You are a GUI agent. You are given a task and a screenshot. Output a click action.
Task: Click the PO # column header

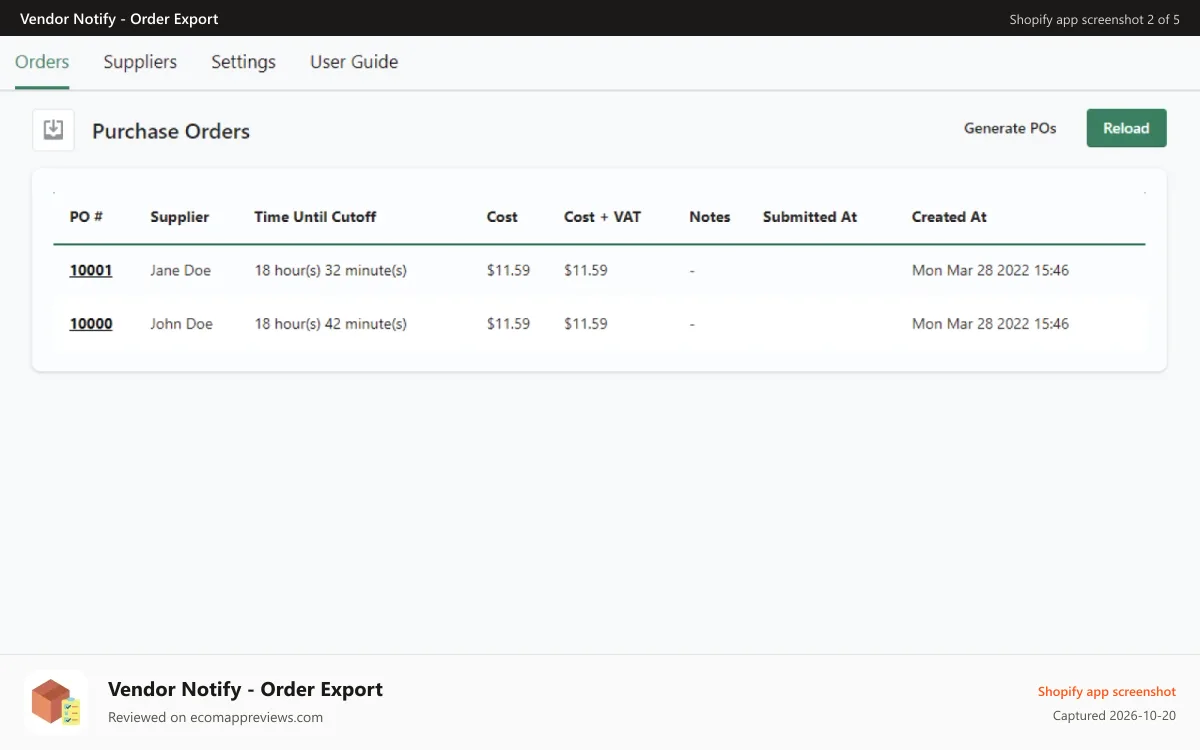click(x=86, y=217)
